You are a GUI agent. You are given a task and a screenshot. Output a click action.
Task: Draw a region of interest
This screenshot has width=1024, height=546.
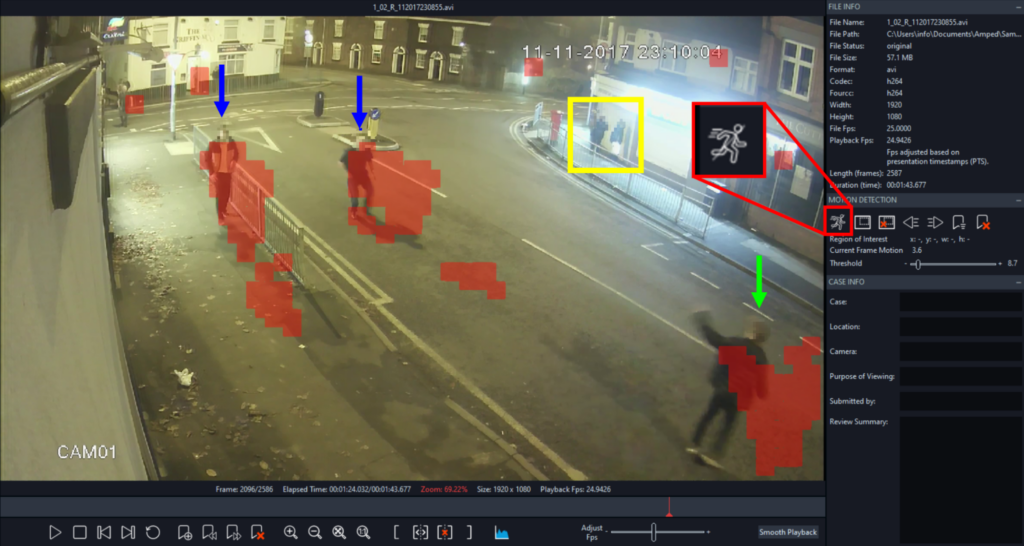[x=863, y=223]
